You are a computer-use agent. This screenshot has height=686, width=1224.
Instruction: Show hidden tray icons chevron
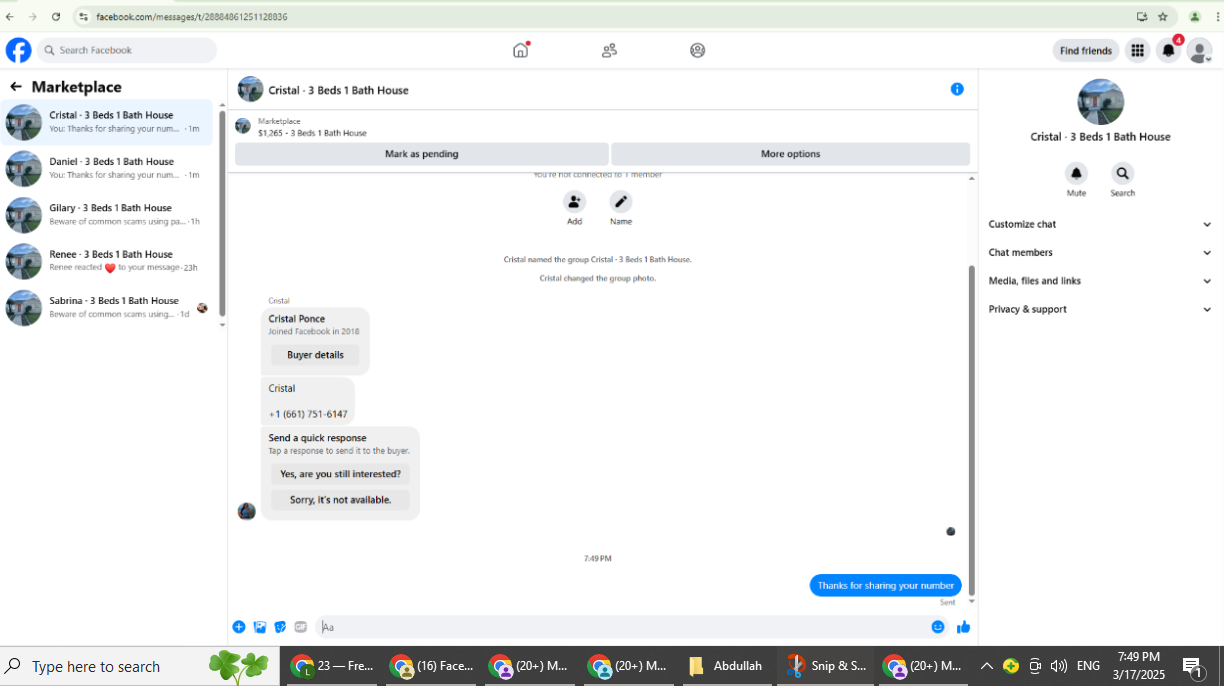[x=986, y=666]
